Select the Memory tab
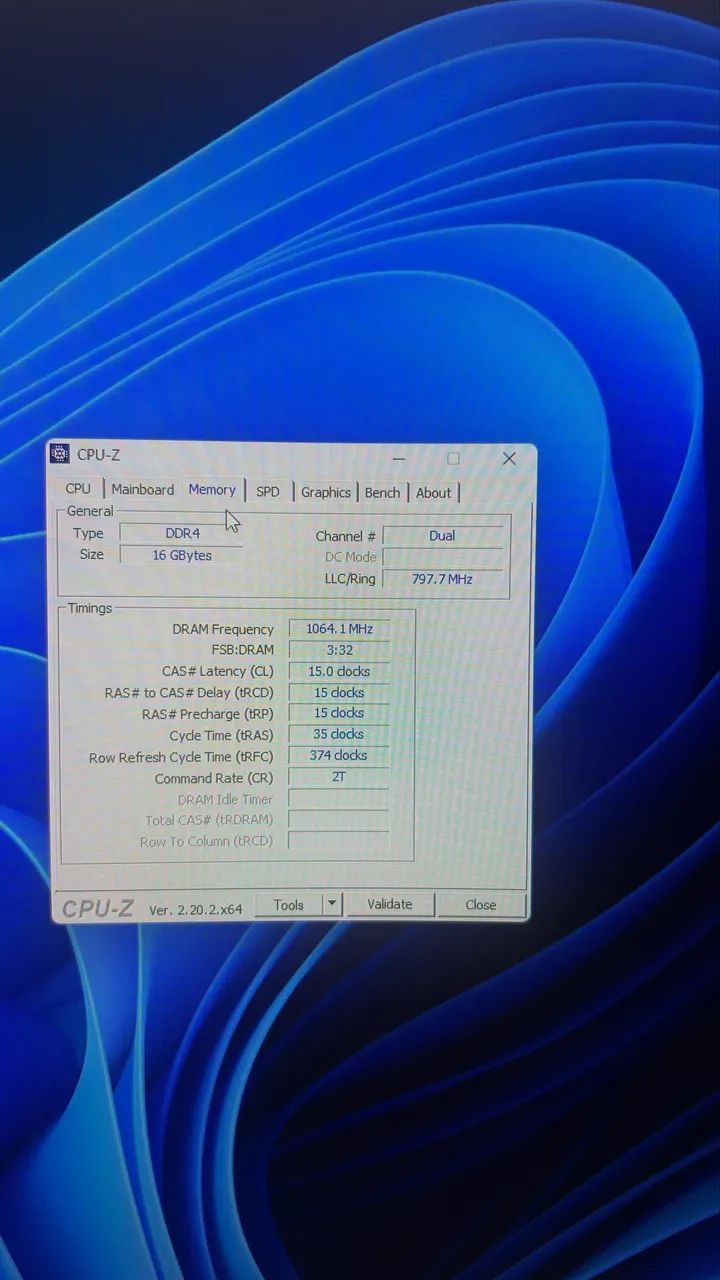Image resolution: width=720 pixels, height=1280 pixels. click(212, 489)
